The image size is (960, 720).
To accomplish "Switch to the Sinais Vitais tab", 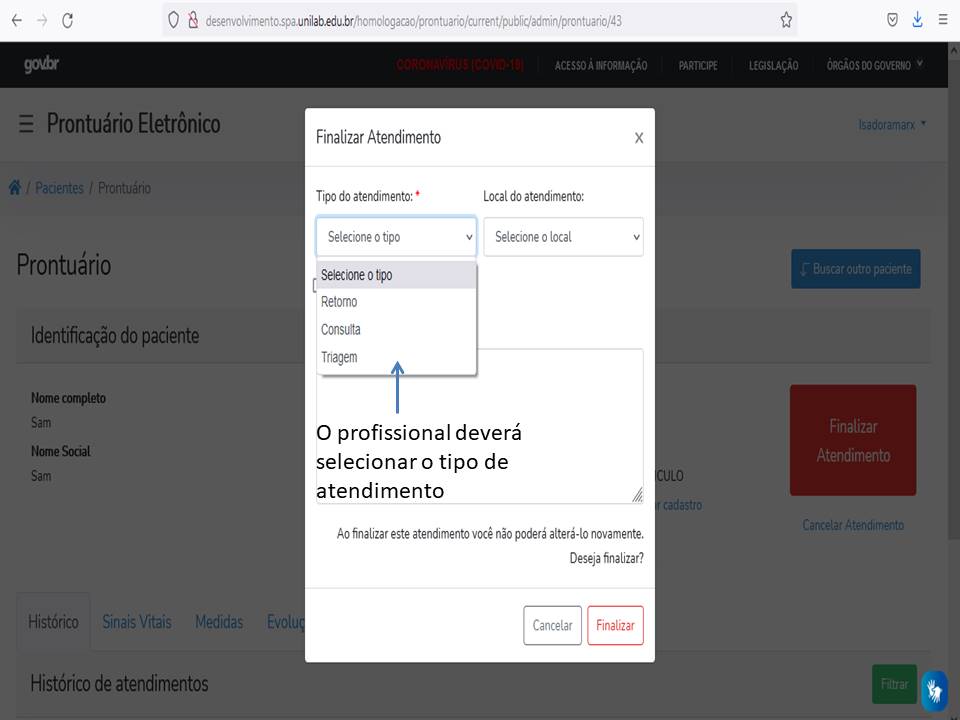I will point(137,622).
